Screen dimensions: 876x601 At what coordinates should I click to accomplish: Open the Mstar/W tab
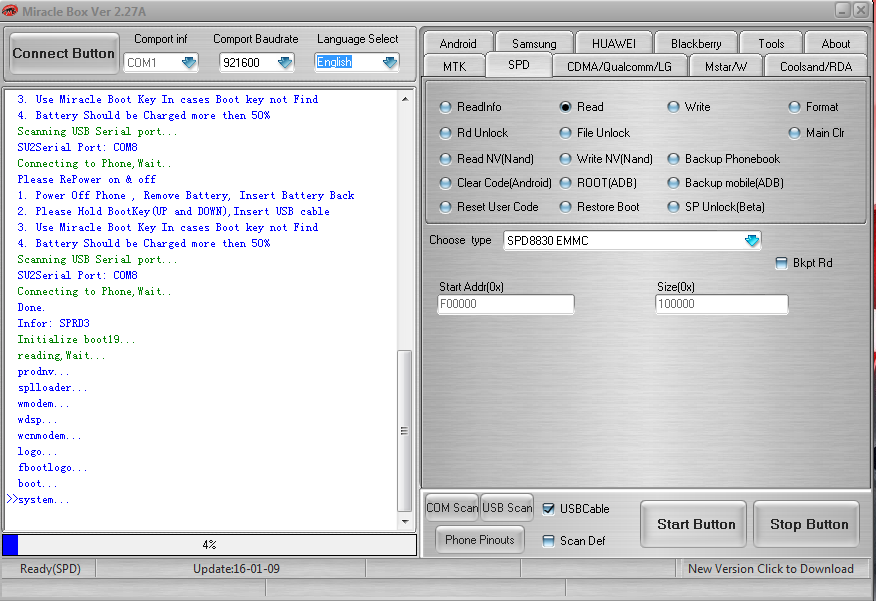[725, 66]
